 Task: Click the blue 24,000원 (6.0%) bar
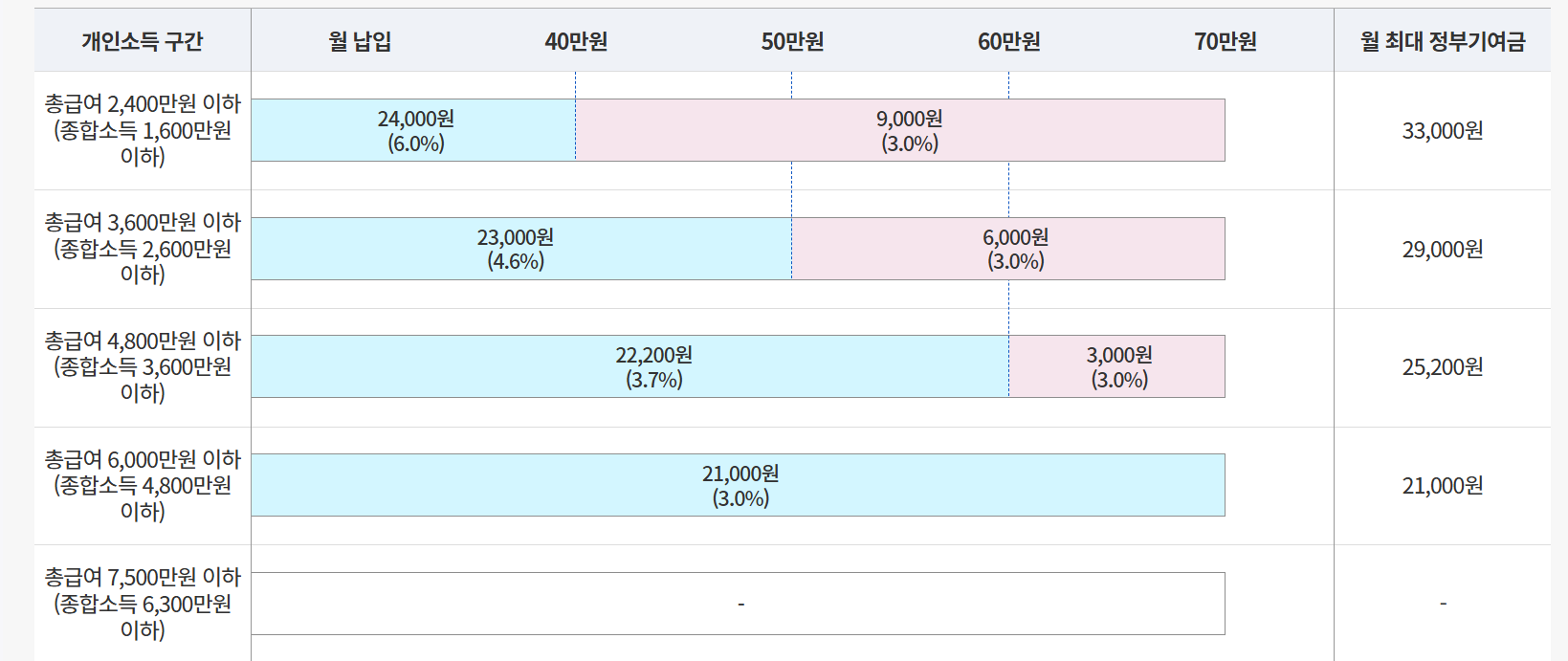click(x=413, y=130)
